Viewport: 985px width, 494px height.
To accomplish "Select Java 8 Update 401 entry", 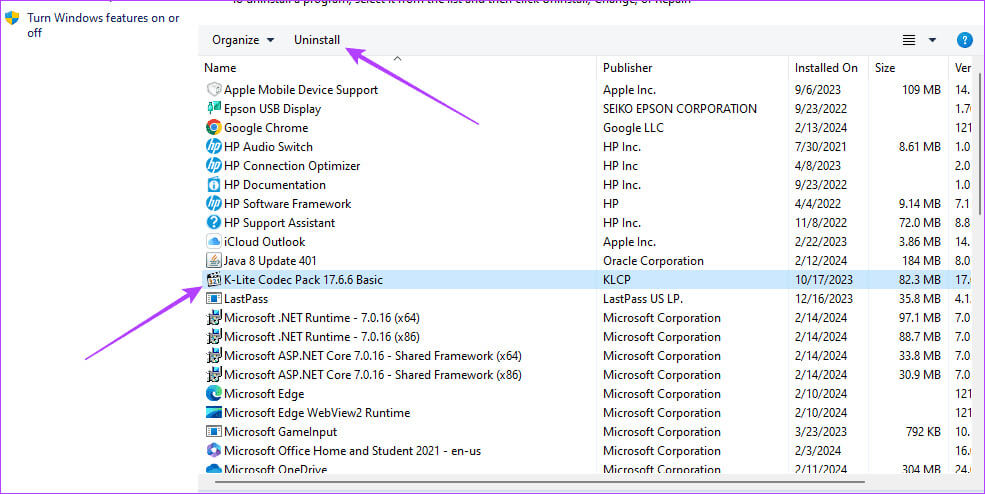I will [270, 260].
